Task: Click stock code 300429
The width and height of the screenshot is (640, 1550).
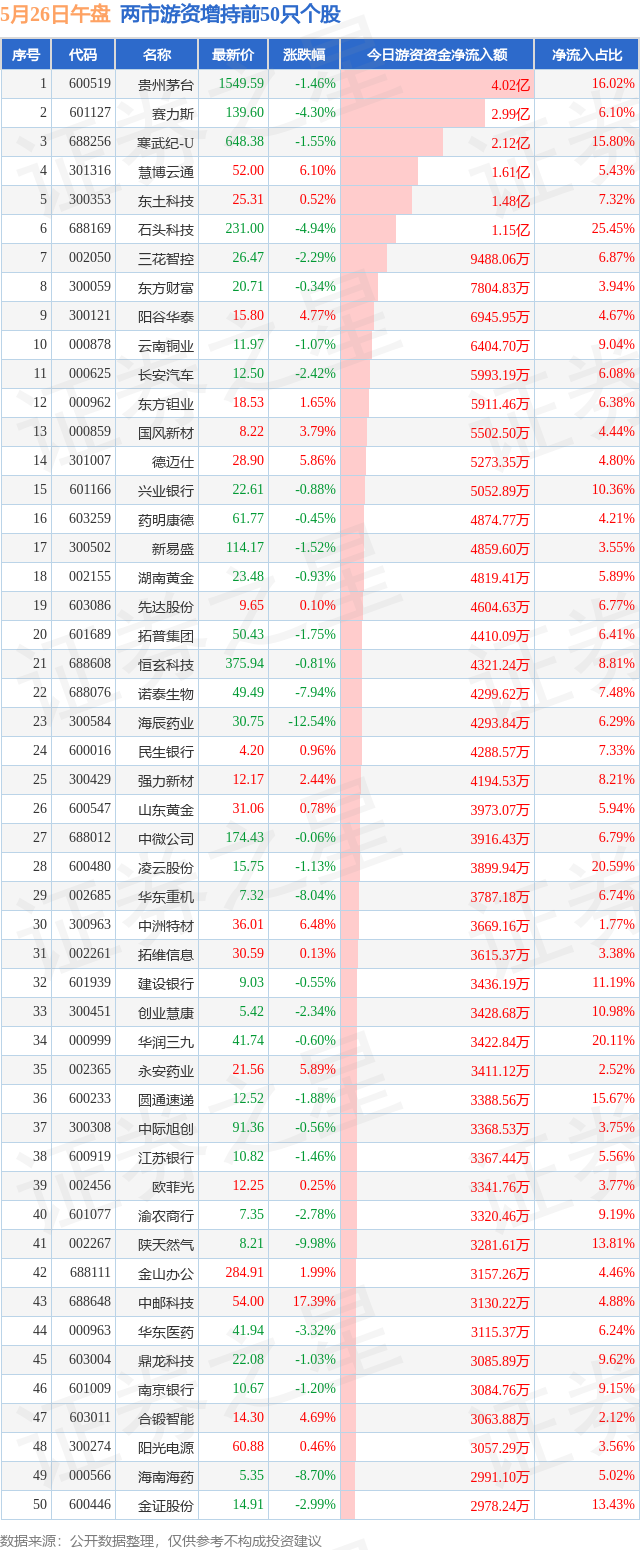Action: pyautogui.click(x=90, y=780)
